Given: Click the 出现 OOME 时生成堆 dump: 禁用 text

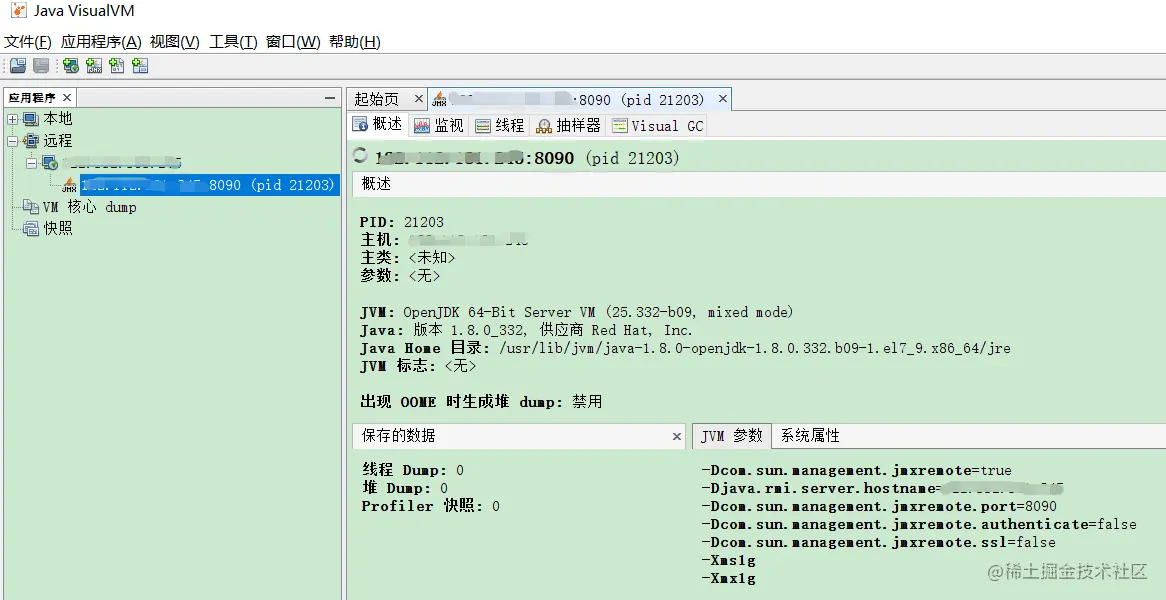Looking at the screenshot, I should (481, 401).
